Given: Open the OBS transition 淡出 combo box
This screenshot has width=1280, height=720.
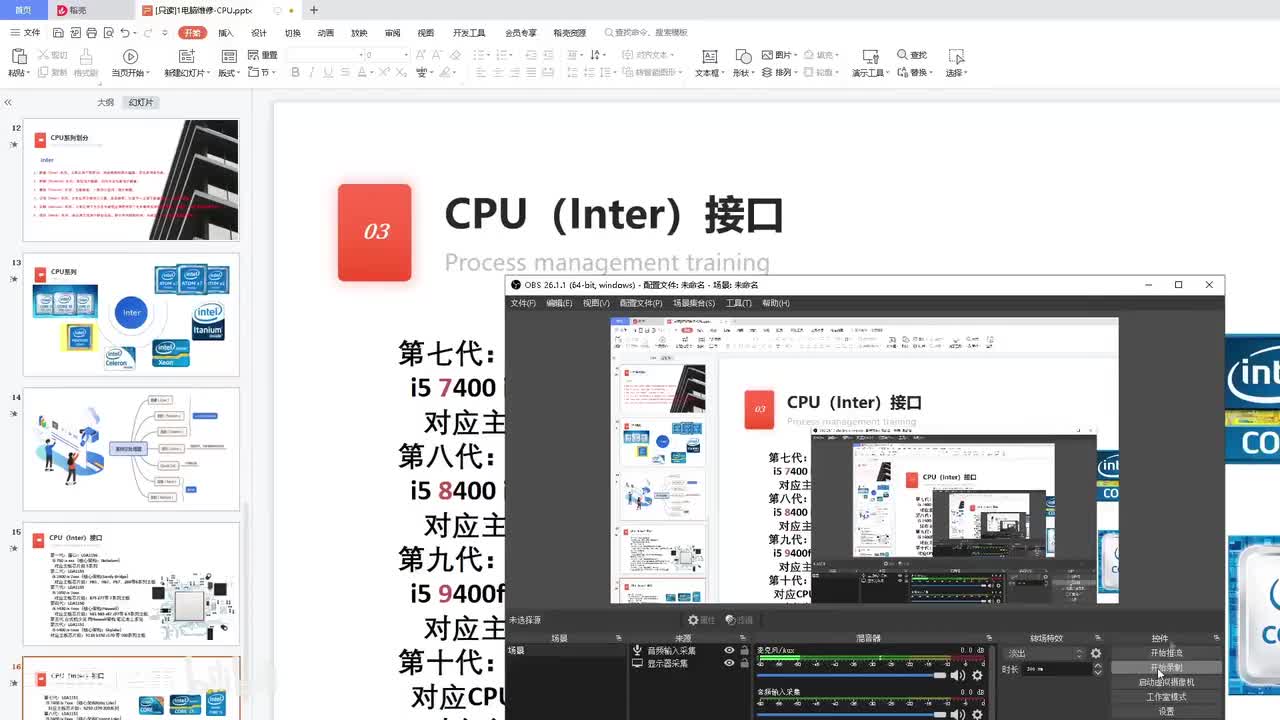Looking at the screenshot, I should coord(1045,653).
